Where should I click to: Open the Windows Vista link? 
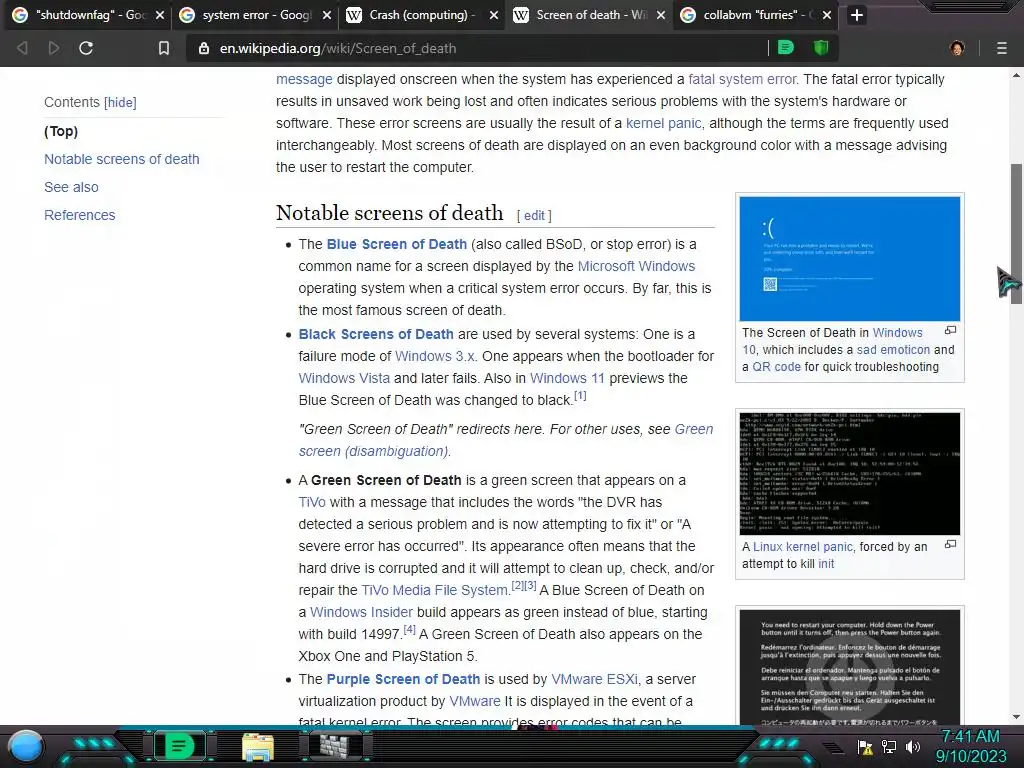(x=344, y=378)
